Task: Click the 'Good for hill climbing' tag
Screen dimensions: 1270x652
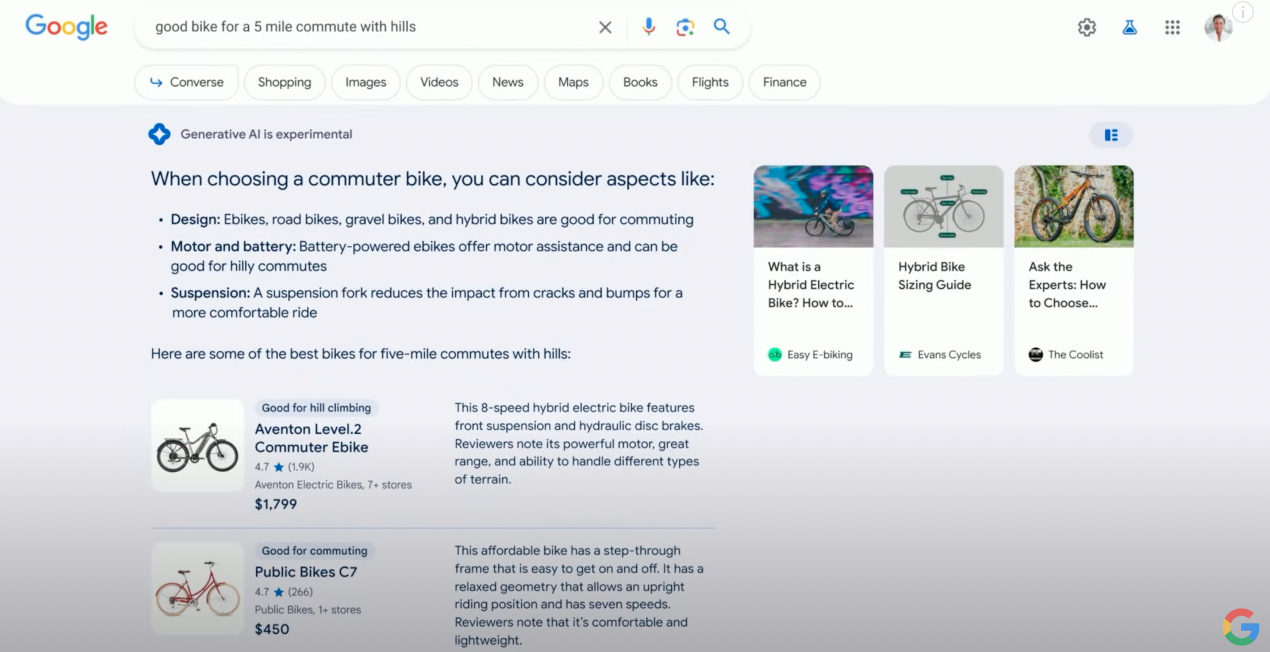Action: click(316, 408)
